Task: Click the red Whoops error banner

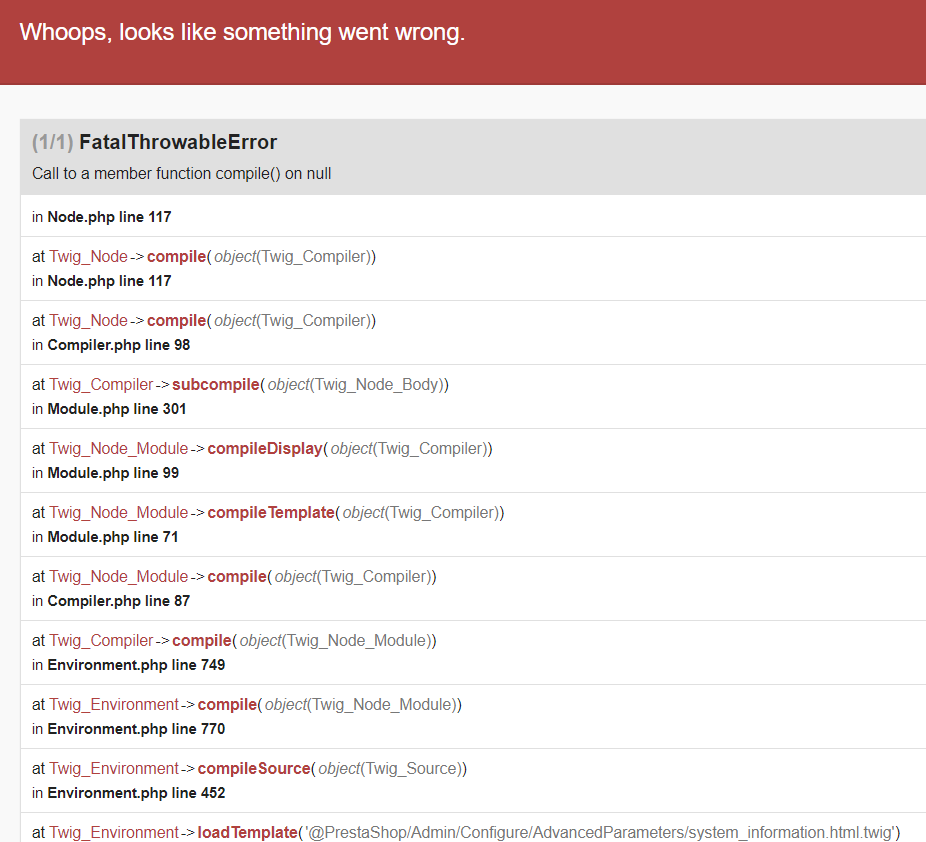Action: point(240,31)
